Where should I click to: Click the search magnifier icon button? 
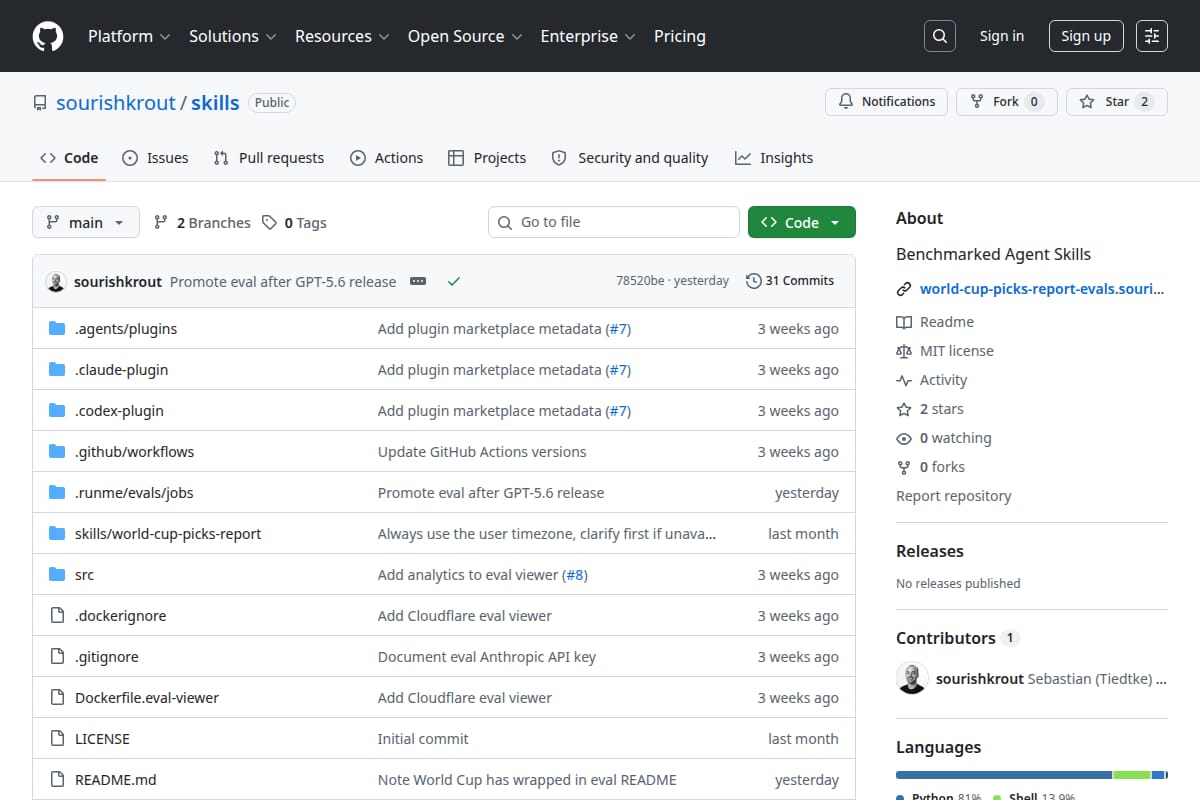point(940,36)
